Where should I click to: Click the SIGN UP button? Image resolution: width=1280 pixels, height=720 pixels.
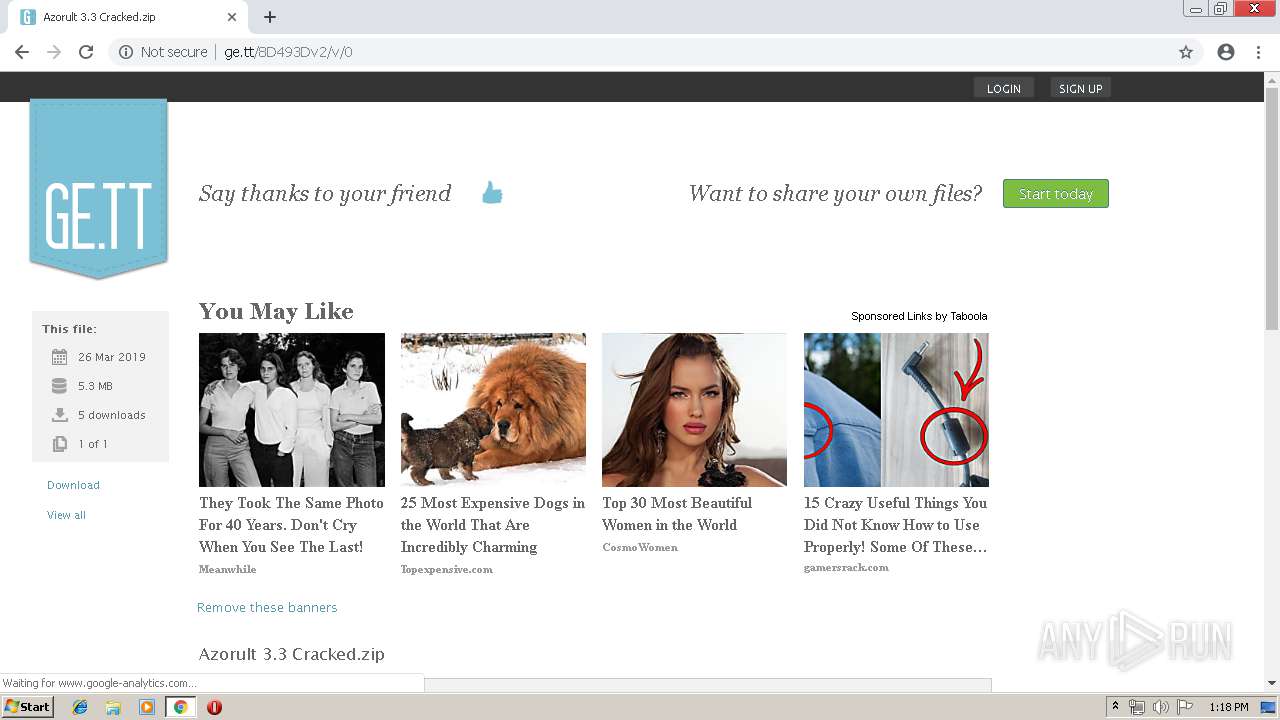1080,88
